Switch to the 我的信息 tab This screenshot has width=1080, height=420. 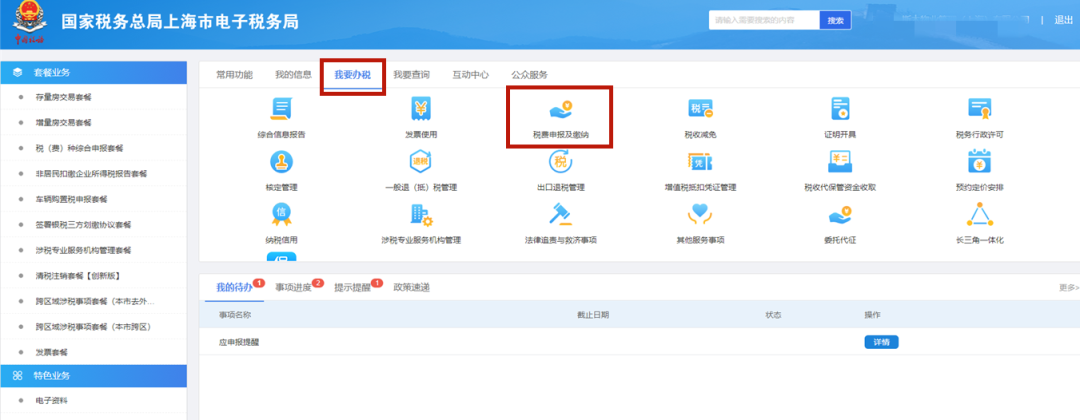click(x=293, y=74)
